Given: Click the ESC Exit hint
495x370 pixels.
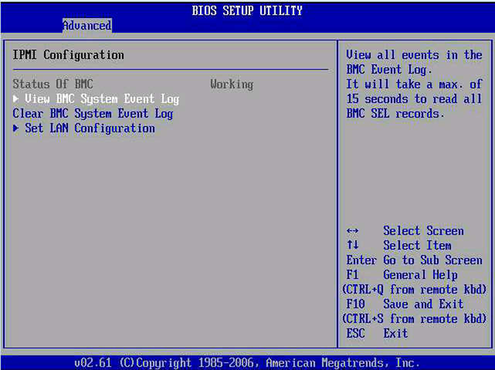Looking at the screenshot, I should [377, 333].
